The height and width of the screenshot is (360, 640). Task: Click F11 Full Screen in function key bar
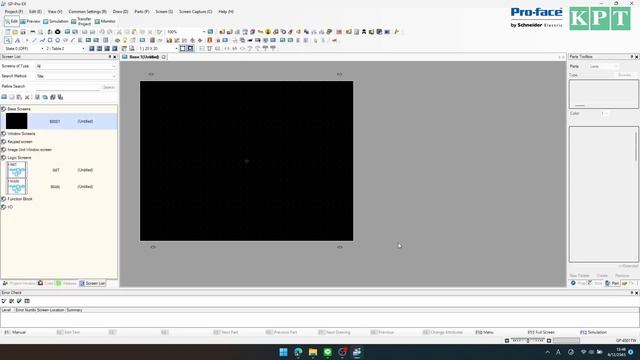(x=541, y=332)
